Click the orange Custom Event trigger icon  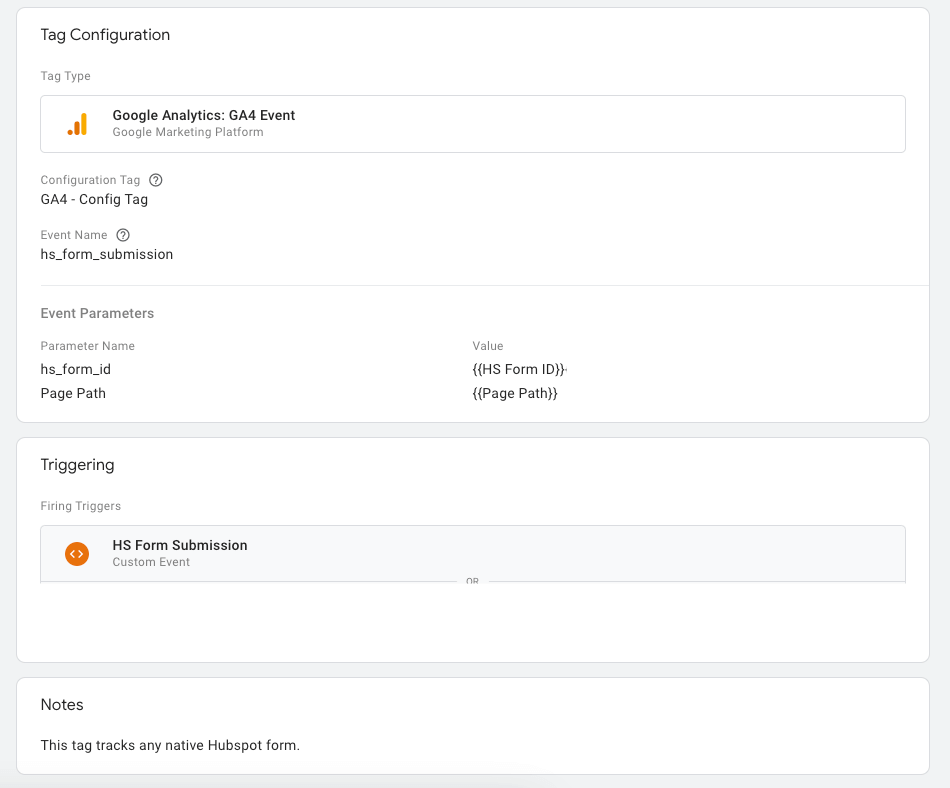pyautogui.click(x=77, y=553)
